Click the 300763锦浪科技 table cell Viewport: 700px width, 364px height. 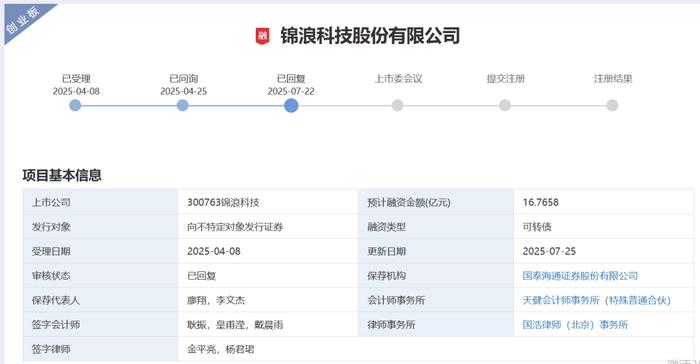tap(268, 202)
